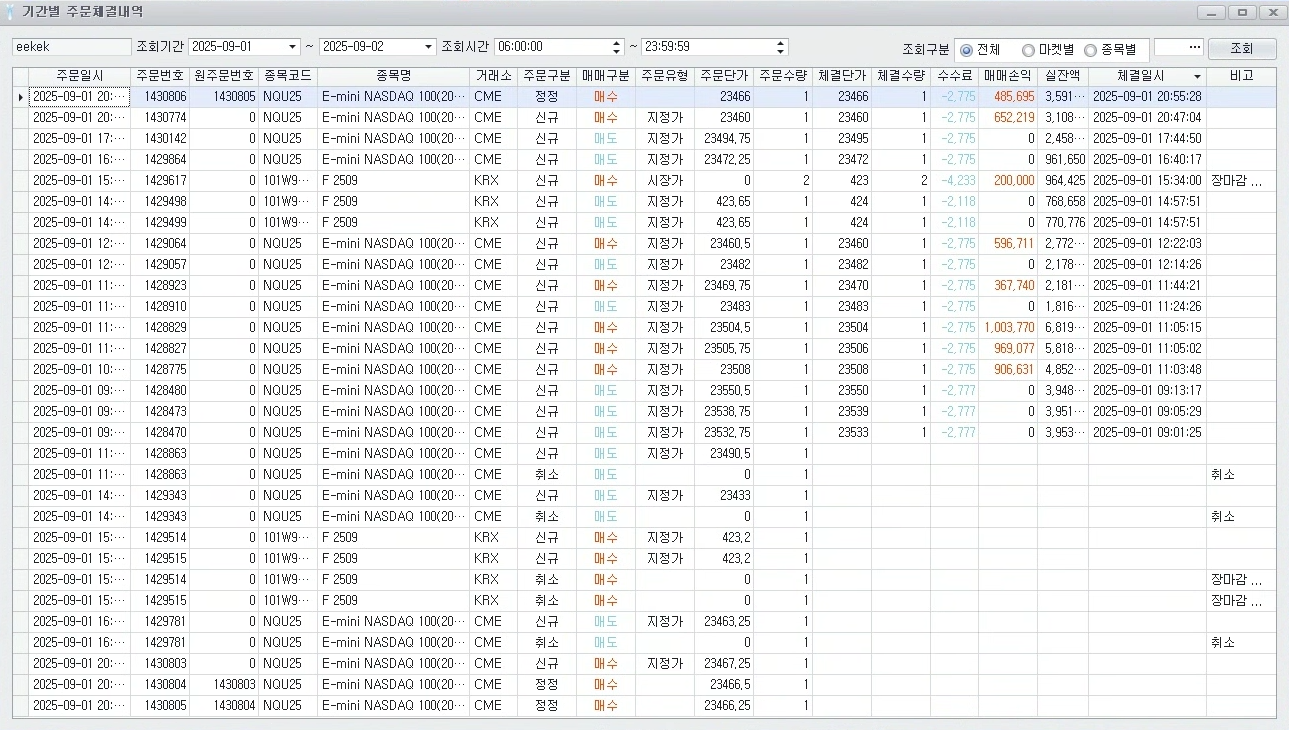Sort by the 체결단가 column header
The width and height of the screenshot is (1289, 730).
point(842,76)
